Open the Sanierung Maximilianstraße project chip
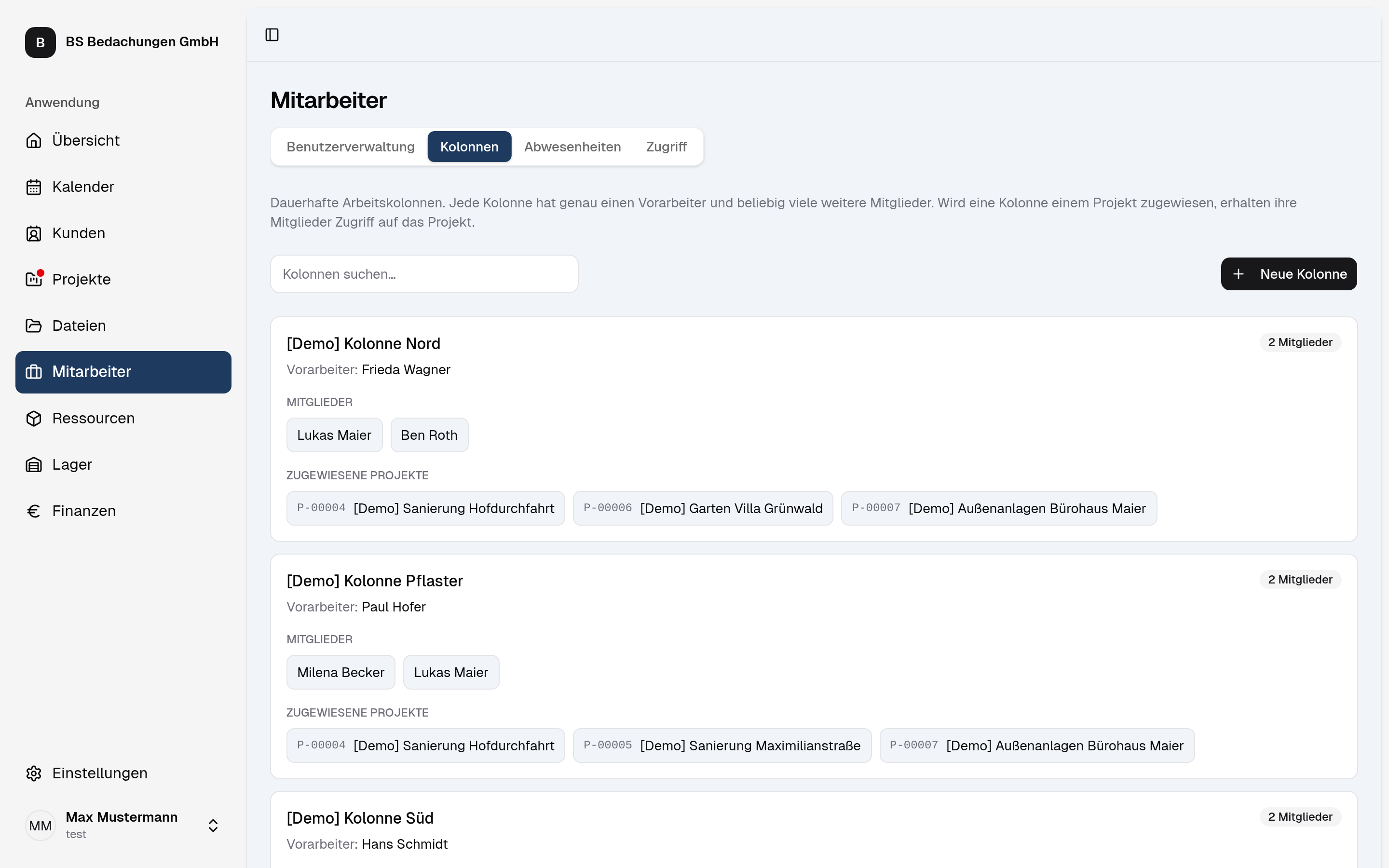The height and width of the screenshot is (868, 1389). [722, 746]
